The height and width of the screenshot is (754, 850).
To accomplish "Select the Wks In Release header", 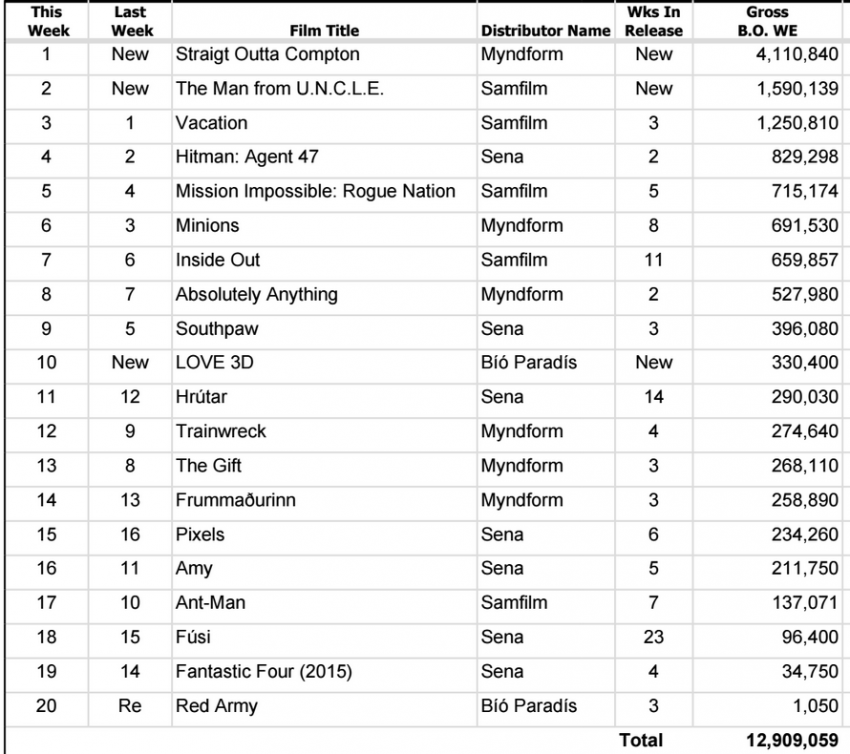I will (x=653, y=21).
